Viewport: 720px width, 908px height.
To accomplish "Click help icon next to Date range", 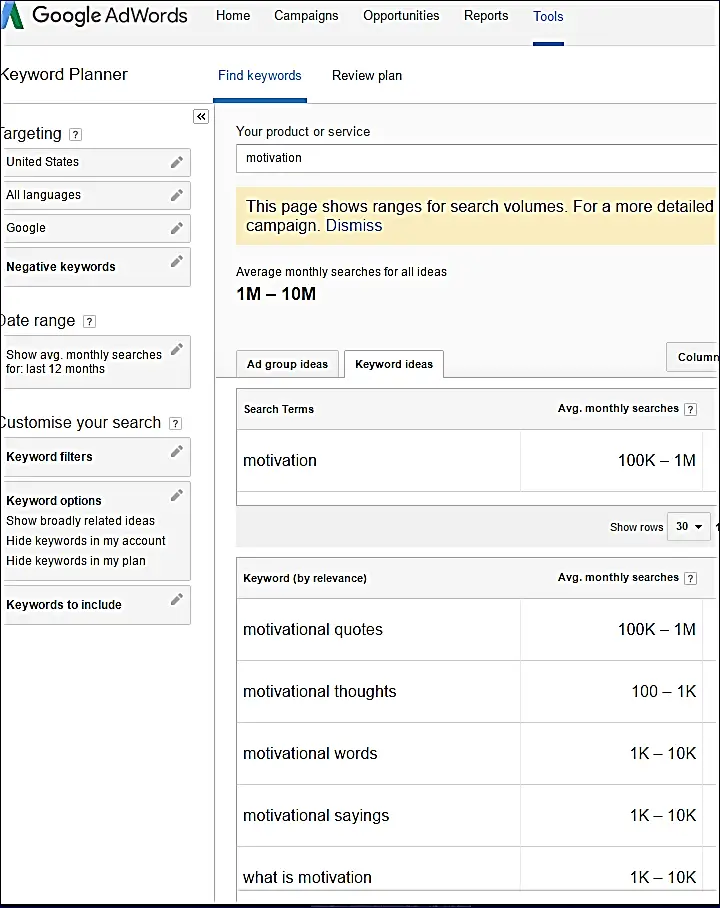I will (89, 321).
